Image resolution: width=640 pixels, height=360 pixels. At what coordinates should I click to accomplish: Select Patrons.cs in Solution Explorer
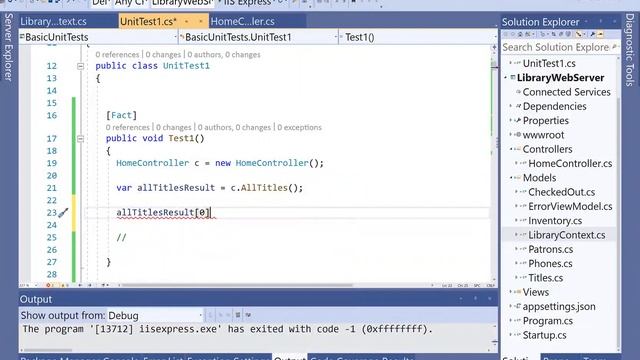[x=551, y=249]
